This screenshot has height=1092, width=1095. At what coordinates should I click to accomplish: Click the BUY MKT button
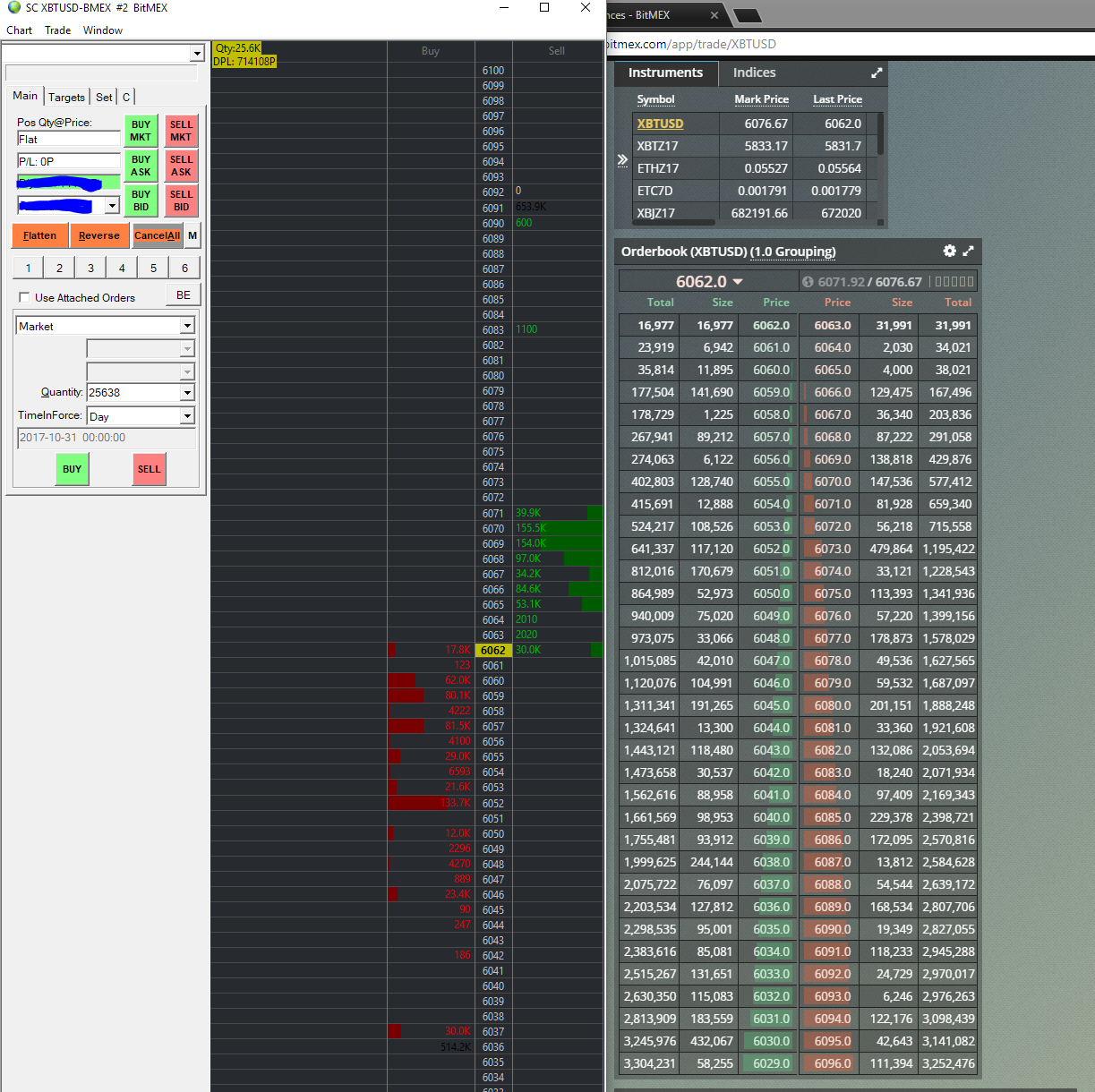coord(141,131)
